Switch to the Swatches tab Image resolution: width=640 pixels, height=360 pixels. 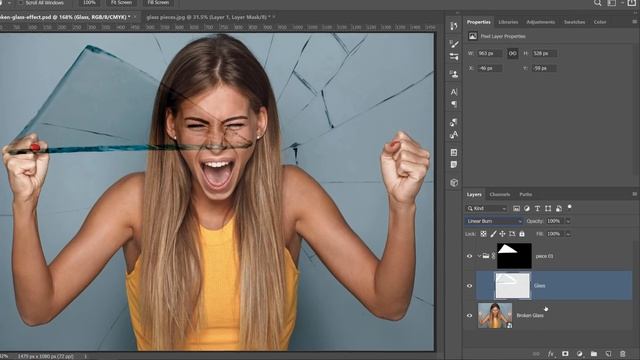[x=574, y=22]
